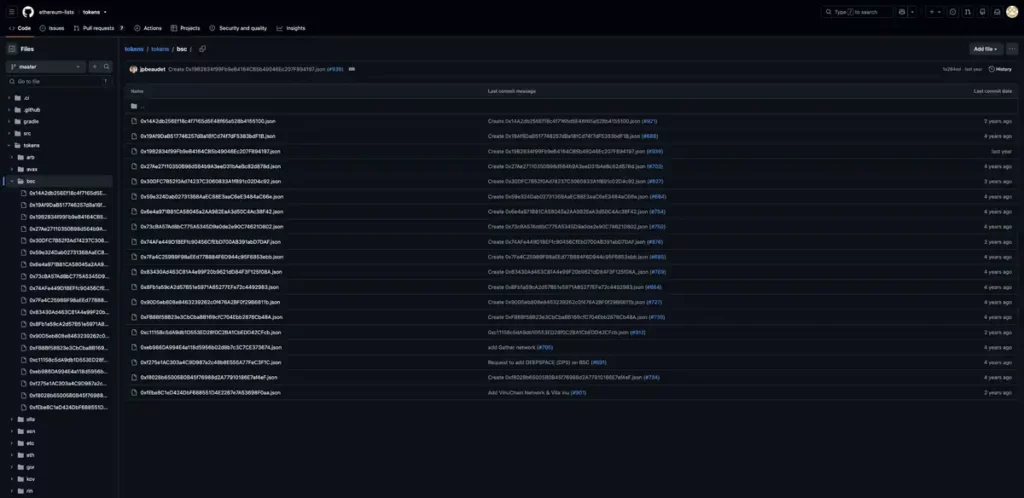Screen dimensions: 1024x498
Task: Open pull request link #921 in commit messages
Action: [x=649, y=121]
